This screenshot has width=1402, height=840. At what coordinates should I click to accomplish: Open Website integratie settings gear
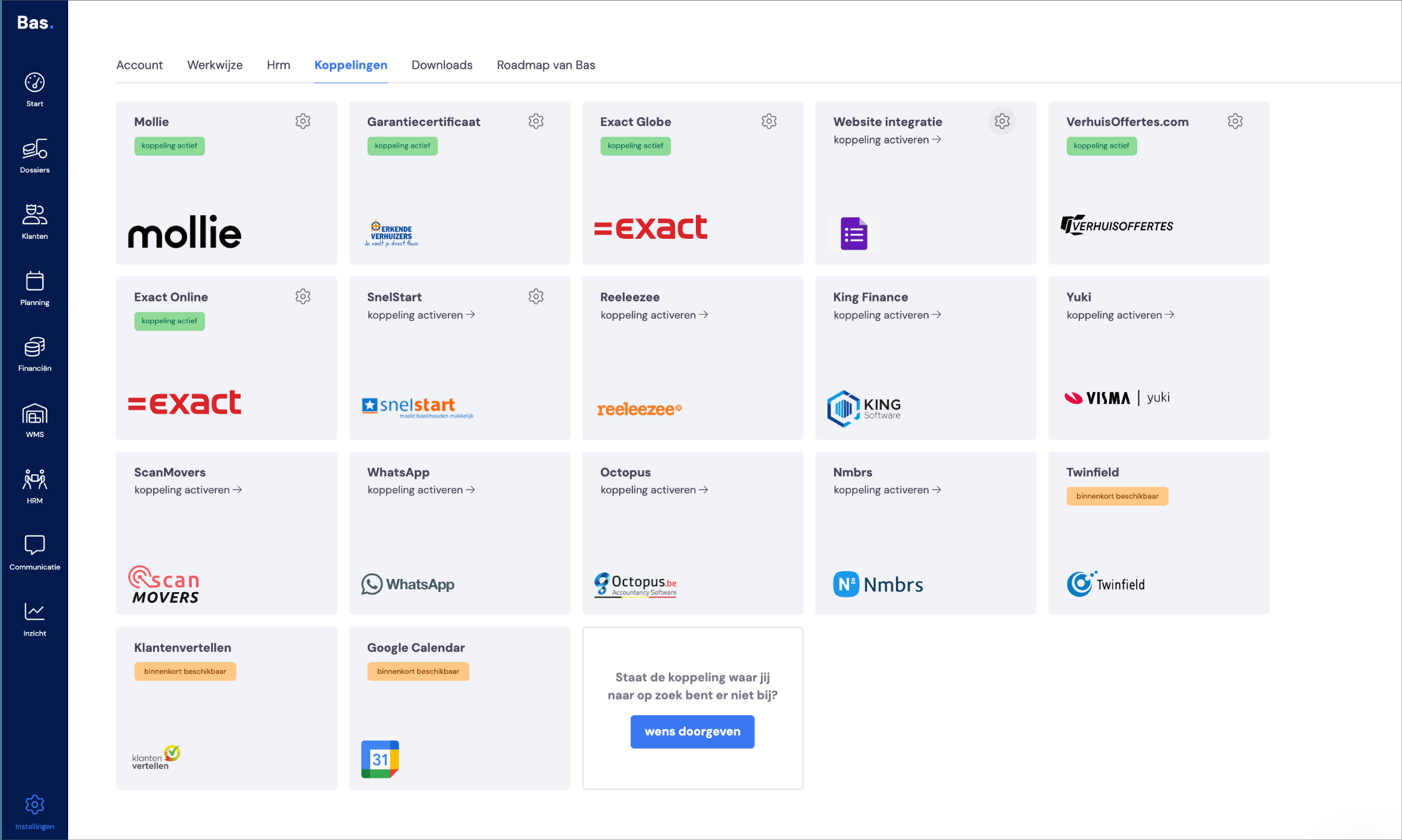point(1002,121)
